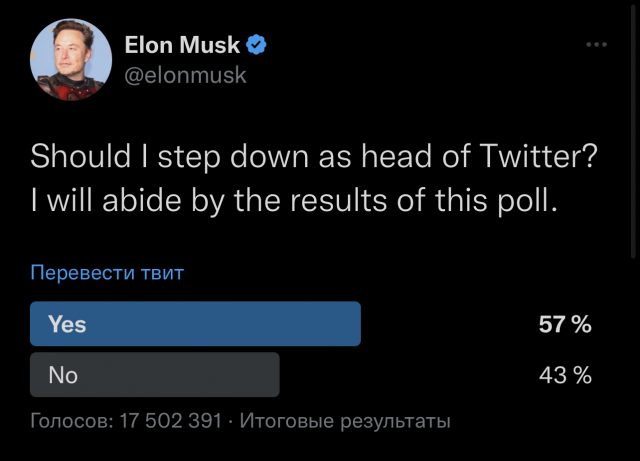The height and width of the screenshot is (461, 640).
Task: Click the blue verified checkmark badge
Action: (256, 44)
